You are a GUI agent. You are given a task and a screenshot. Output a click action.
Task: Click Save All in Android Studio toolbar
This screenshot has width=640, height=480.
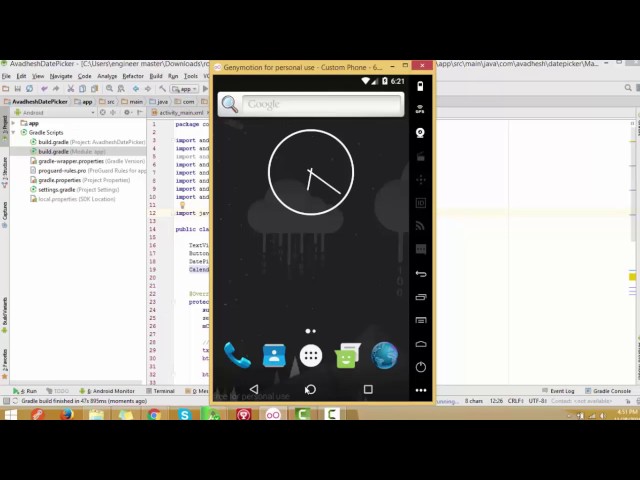coord(18,88)
